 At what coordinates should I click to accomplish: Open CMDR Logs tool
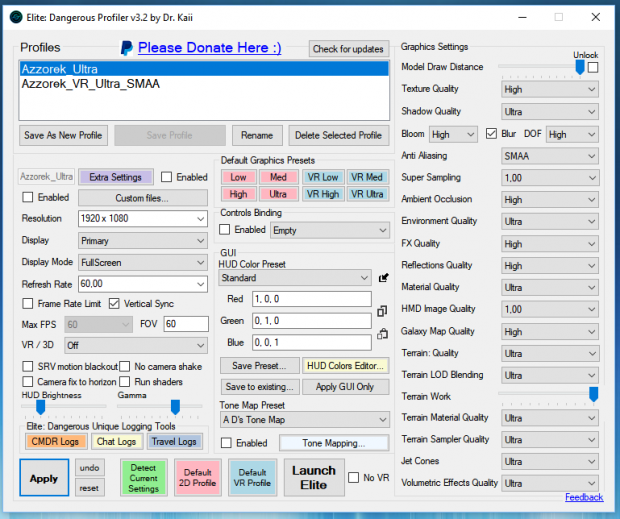pos(55,441)
